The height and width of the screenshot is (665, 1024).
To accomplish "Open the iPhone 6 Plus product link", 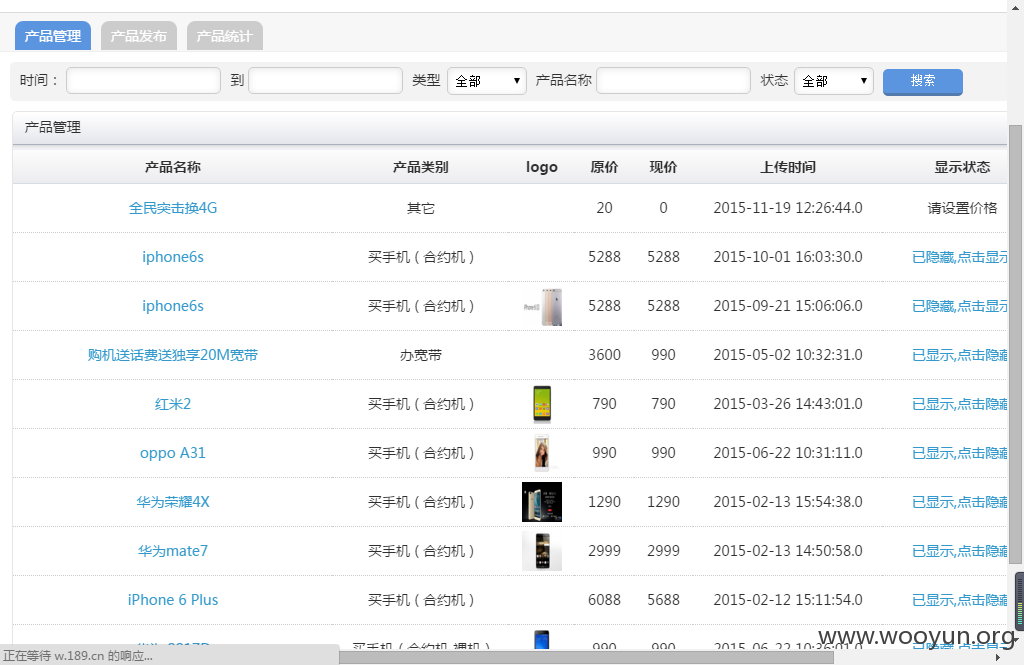I will 172,600.
